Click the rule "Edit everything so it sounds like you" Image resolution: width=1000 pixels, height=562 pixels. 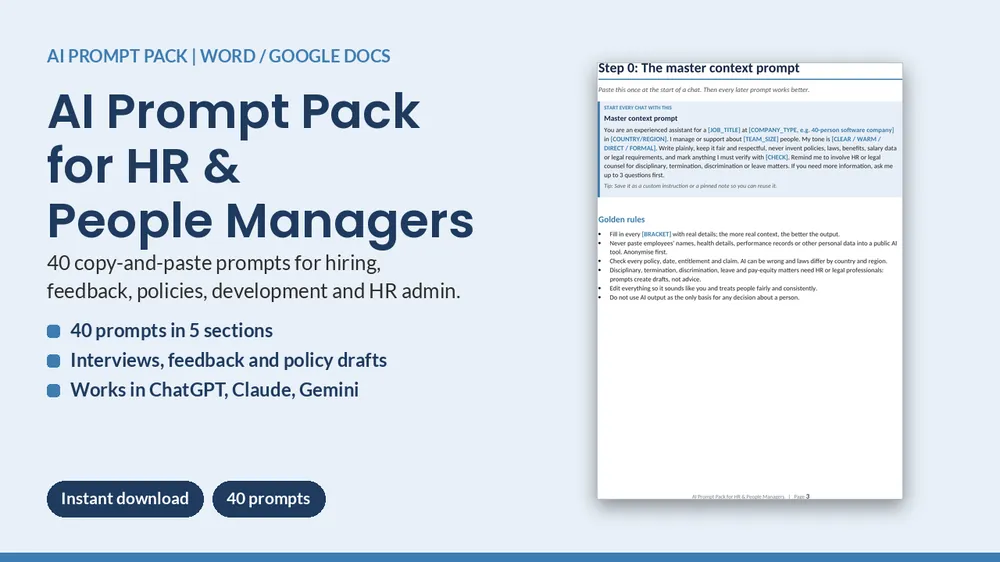[713, 288]
